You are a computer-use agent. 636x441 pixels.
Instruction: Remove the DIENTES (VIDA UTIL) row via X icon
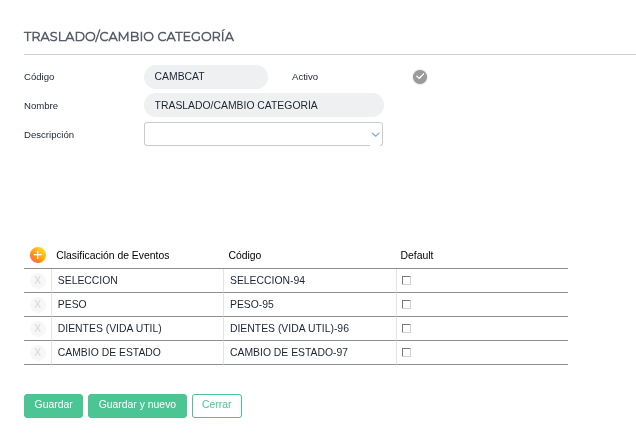pyautogui.click(x=38, y=328)
